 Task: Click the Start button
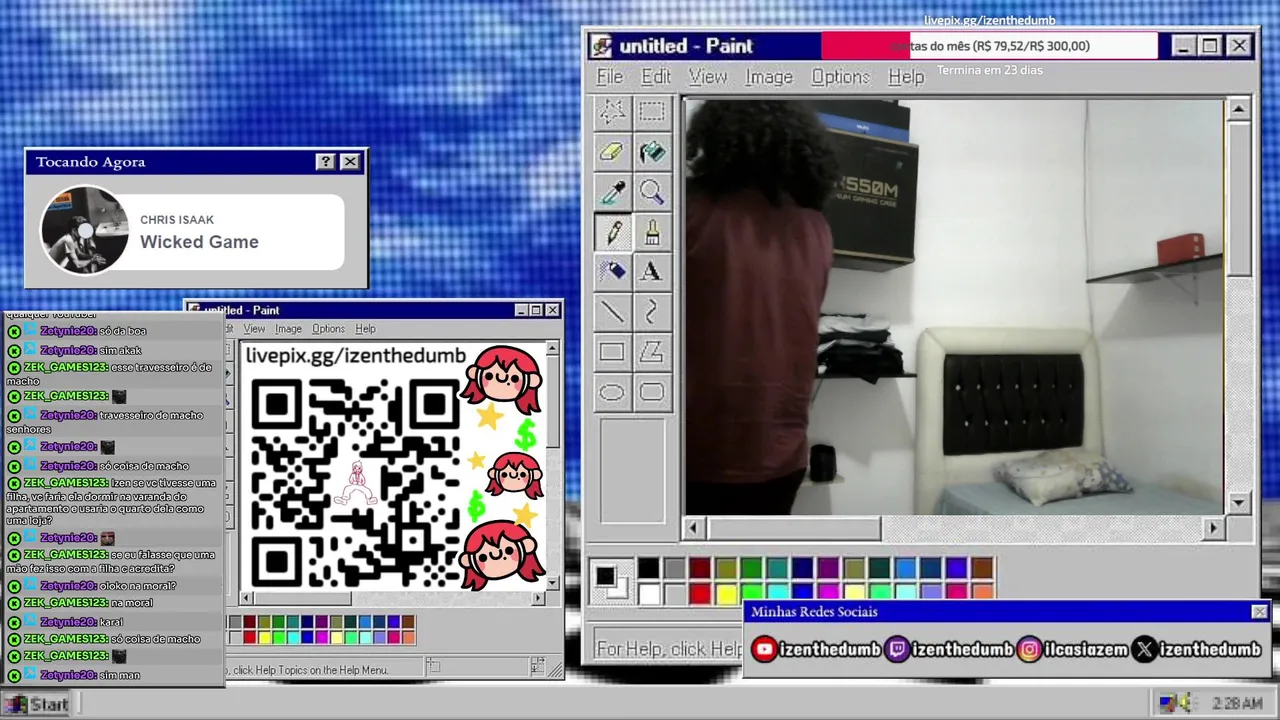(38, 704)
